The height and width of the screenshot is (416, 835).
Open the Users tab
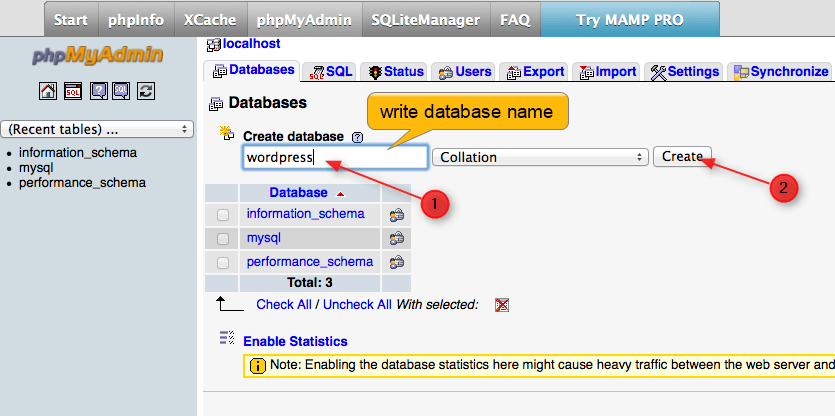click(x=464, y=72)
